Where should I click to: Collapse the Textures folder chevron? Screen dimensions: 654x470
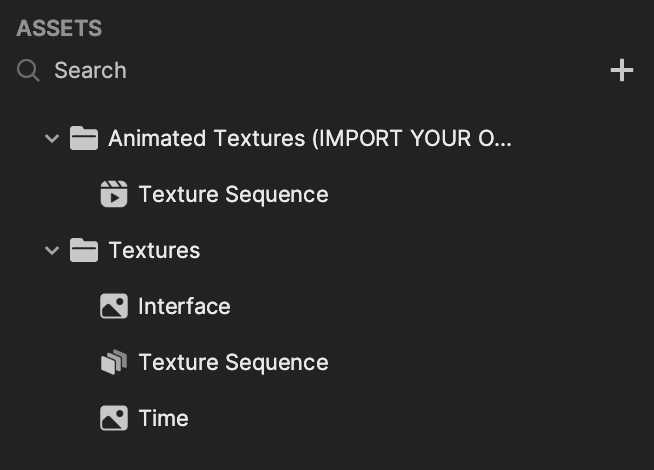click(52, 250)
